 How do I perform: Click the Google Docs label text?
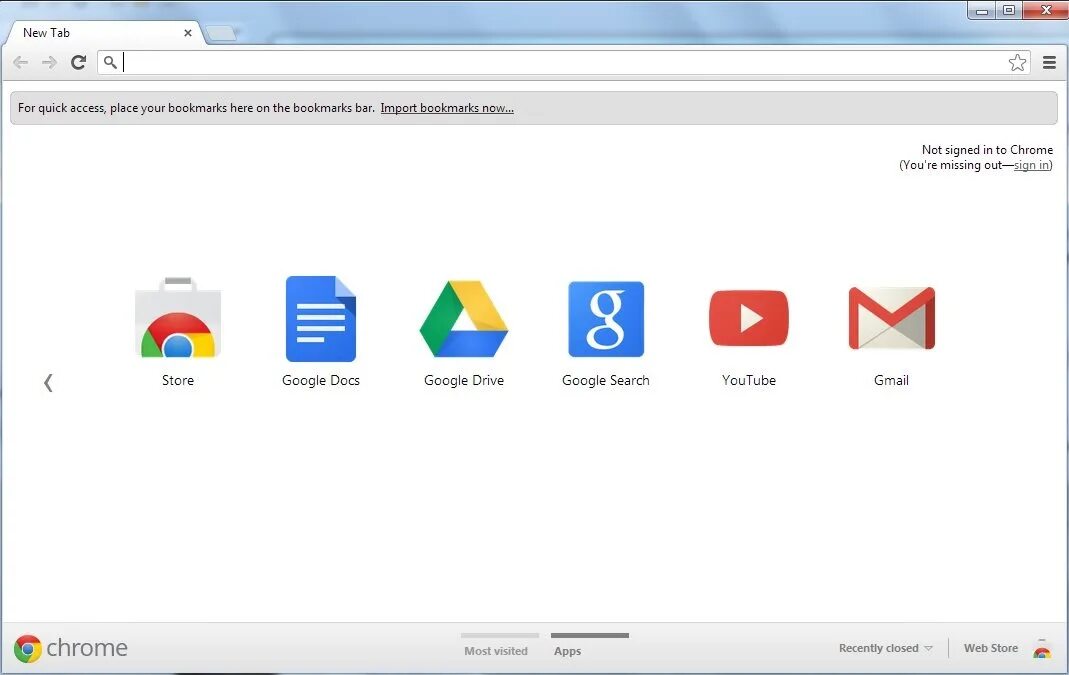click(321, 380)
